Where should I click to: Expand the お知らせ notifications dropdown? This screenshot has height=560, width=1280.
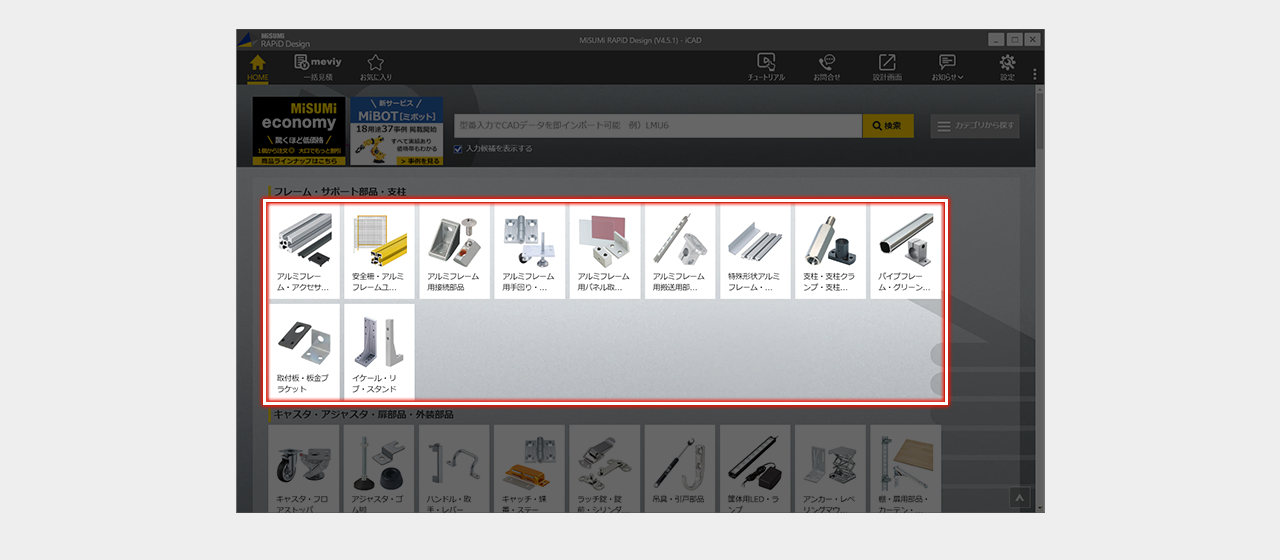947,66
